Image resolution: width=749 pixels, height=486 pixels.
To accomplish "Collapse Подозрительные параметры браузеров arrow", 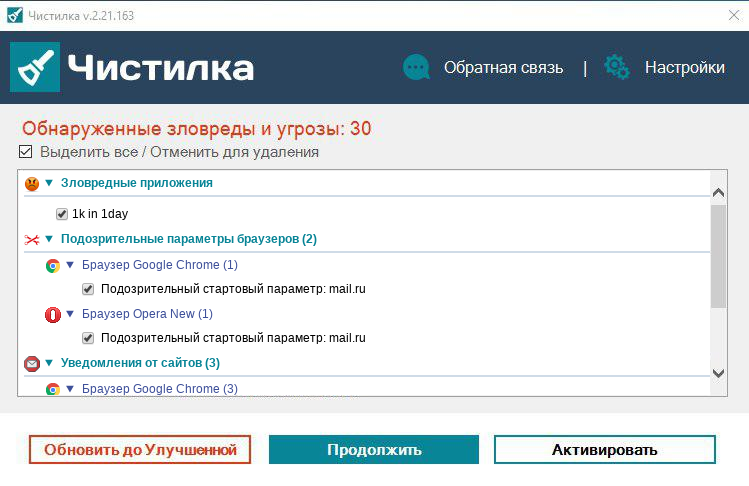I will click(x=49, y=238).
